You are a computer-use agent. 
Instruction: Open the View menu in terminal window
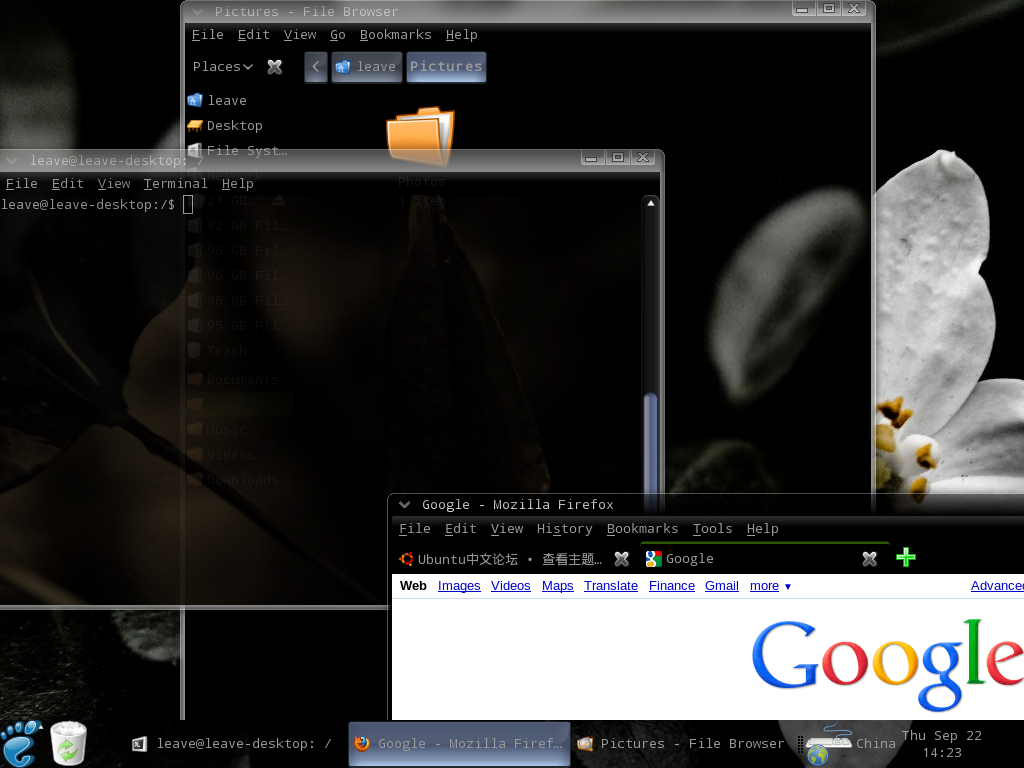click(114, 184)
